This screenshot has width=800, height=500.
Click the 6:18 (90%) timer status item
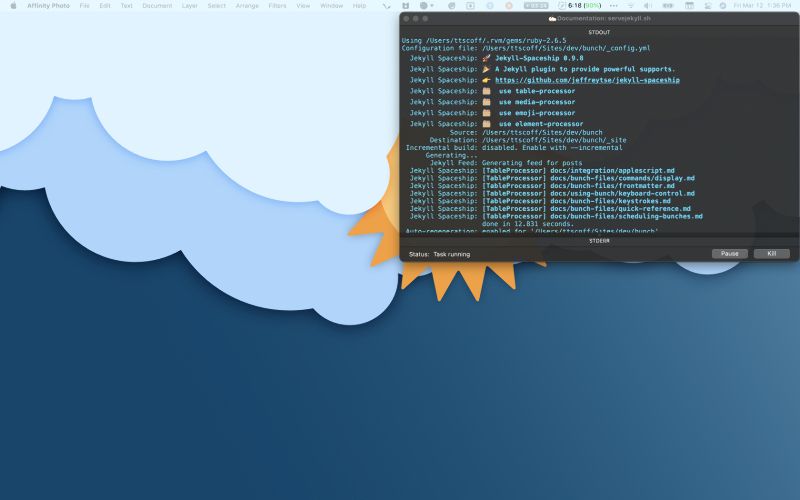pos(579,6)
